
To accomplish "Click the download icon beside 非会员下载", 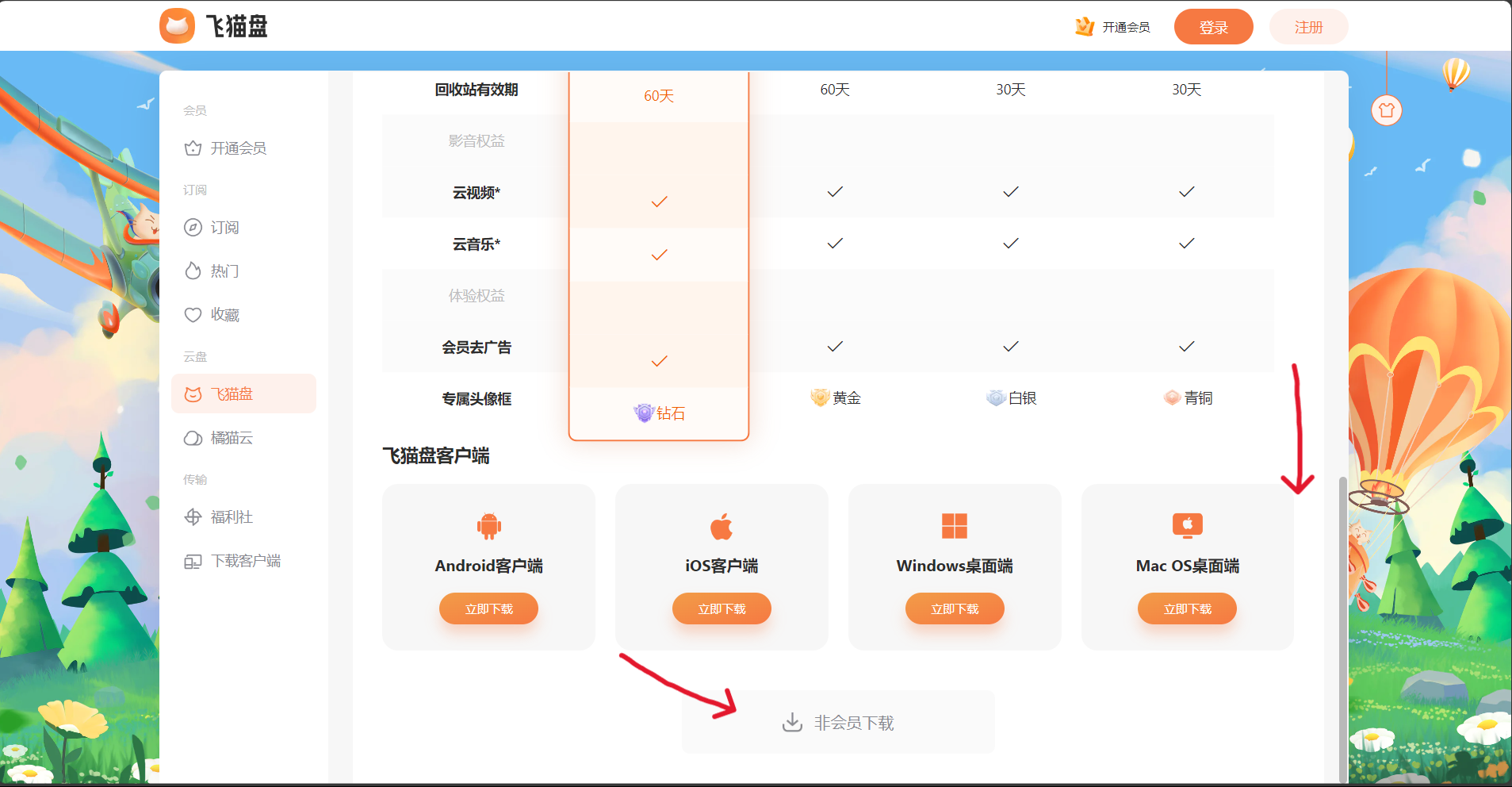I will pyautogui.click(x=792, y=723).
